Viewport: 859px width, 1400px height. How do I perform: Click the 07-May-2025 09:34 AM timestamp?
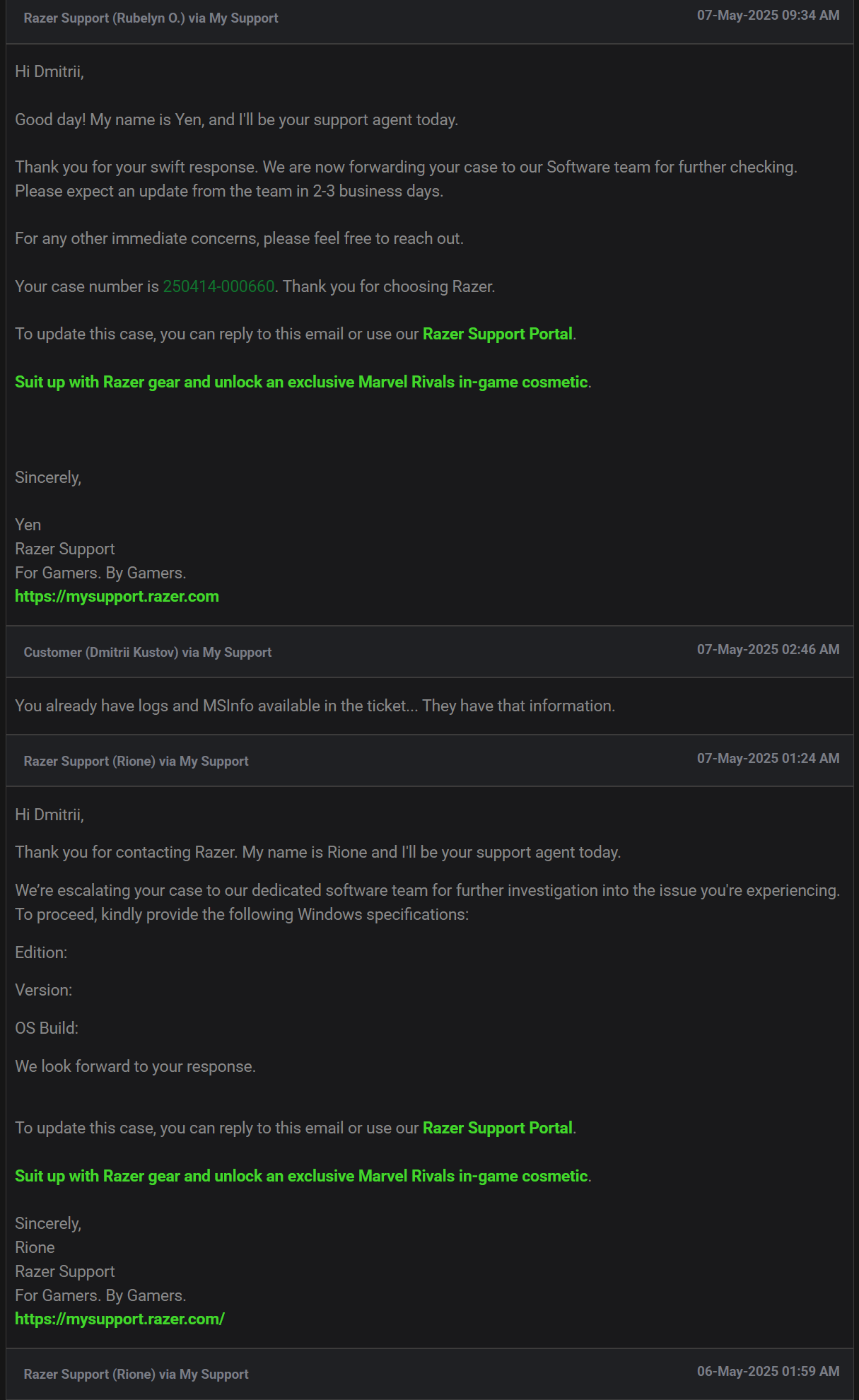pos(769,15)
